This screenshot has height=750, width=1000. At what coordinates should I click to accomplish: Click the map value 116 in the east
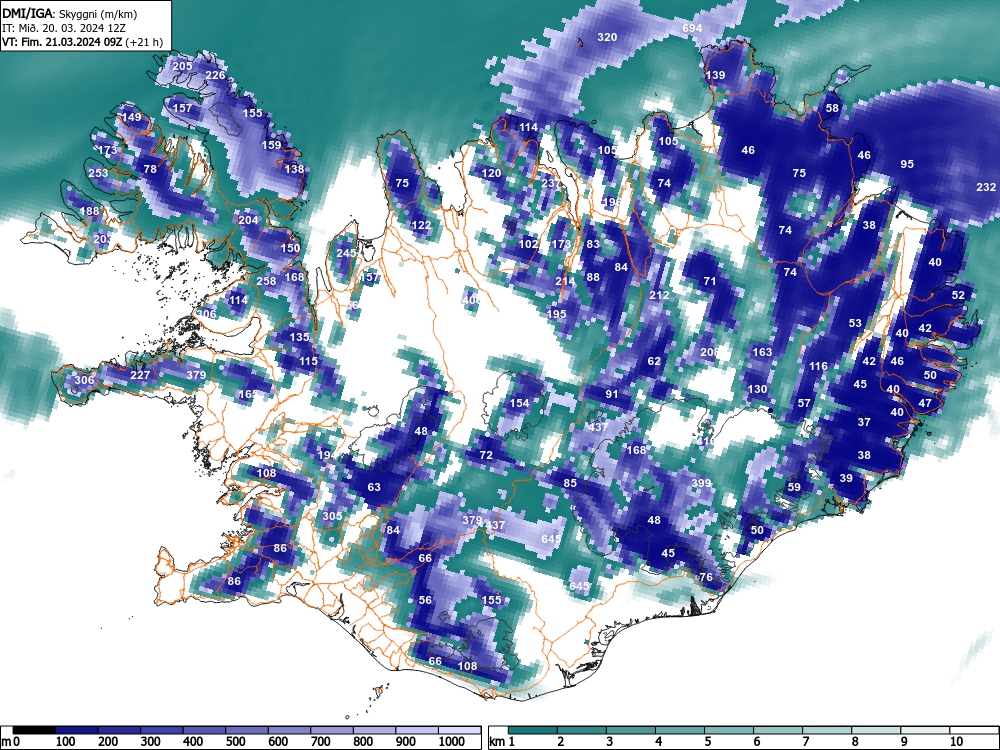click(818, 366)
